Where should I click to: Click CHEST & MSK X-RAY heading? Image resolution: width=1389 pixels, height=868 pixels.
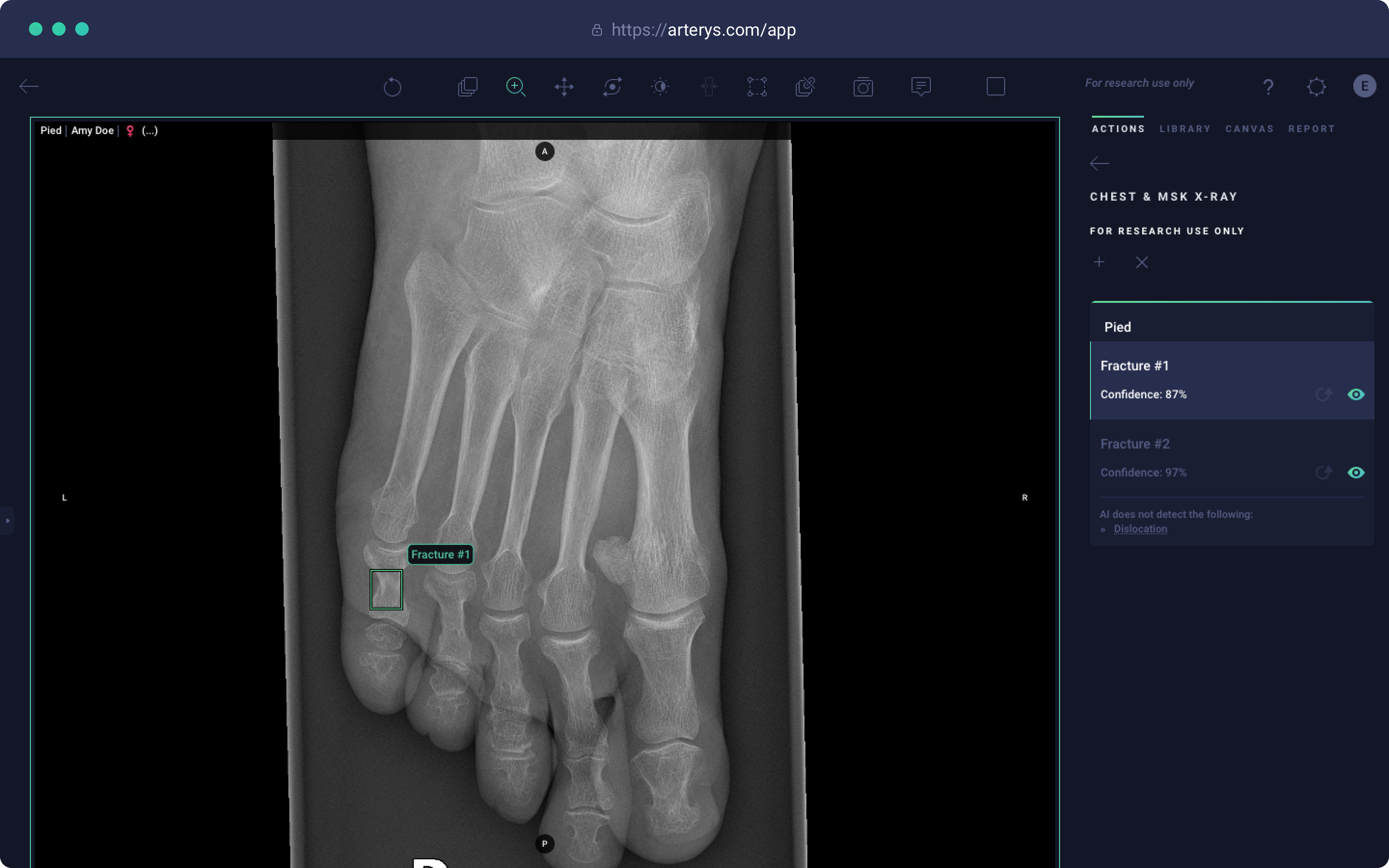click(x=1164, y=197)
